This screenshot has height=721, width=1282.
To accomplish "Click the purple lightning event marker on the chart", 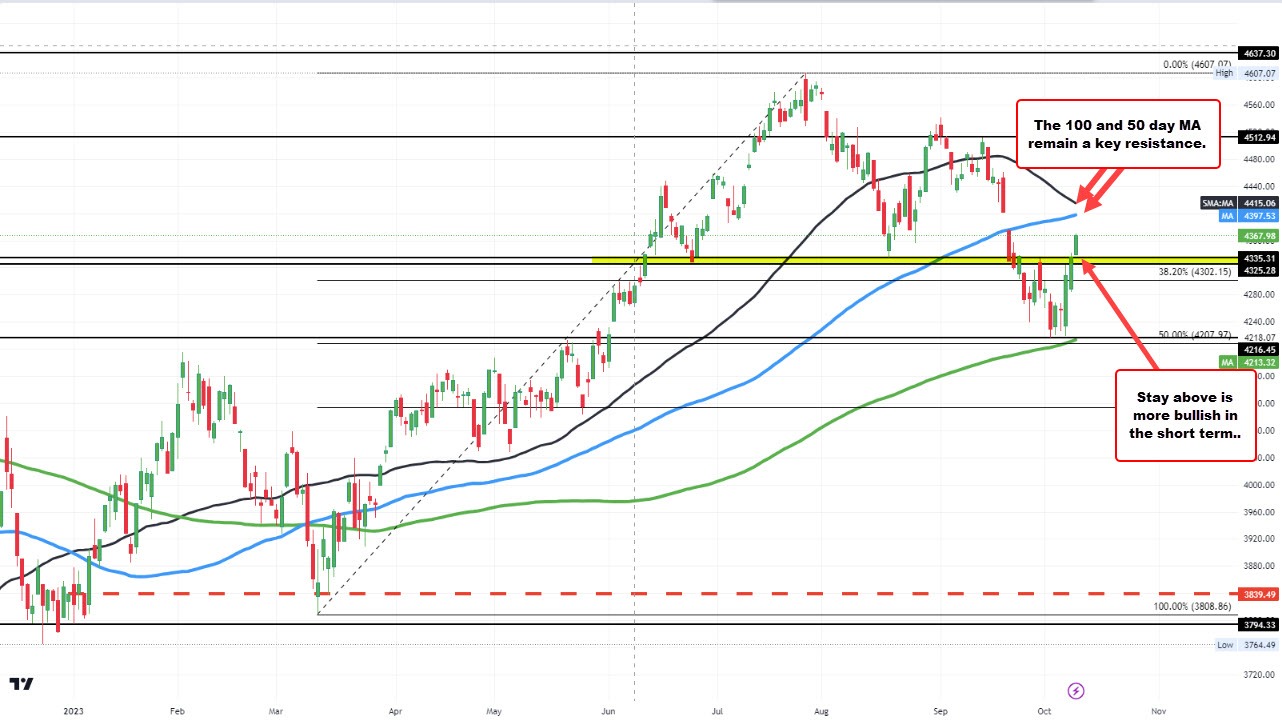I will (x=1074, y=690).
